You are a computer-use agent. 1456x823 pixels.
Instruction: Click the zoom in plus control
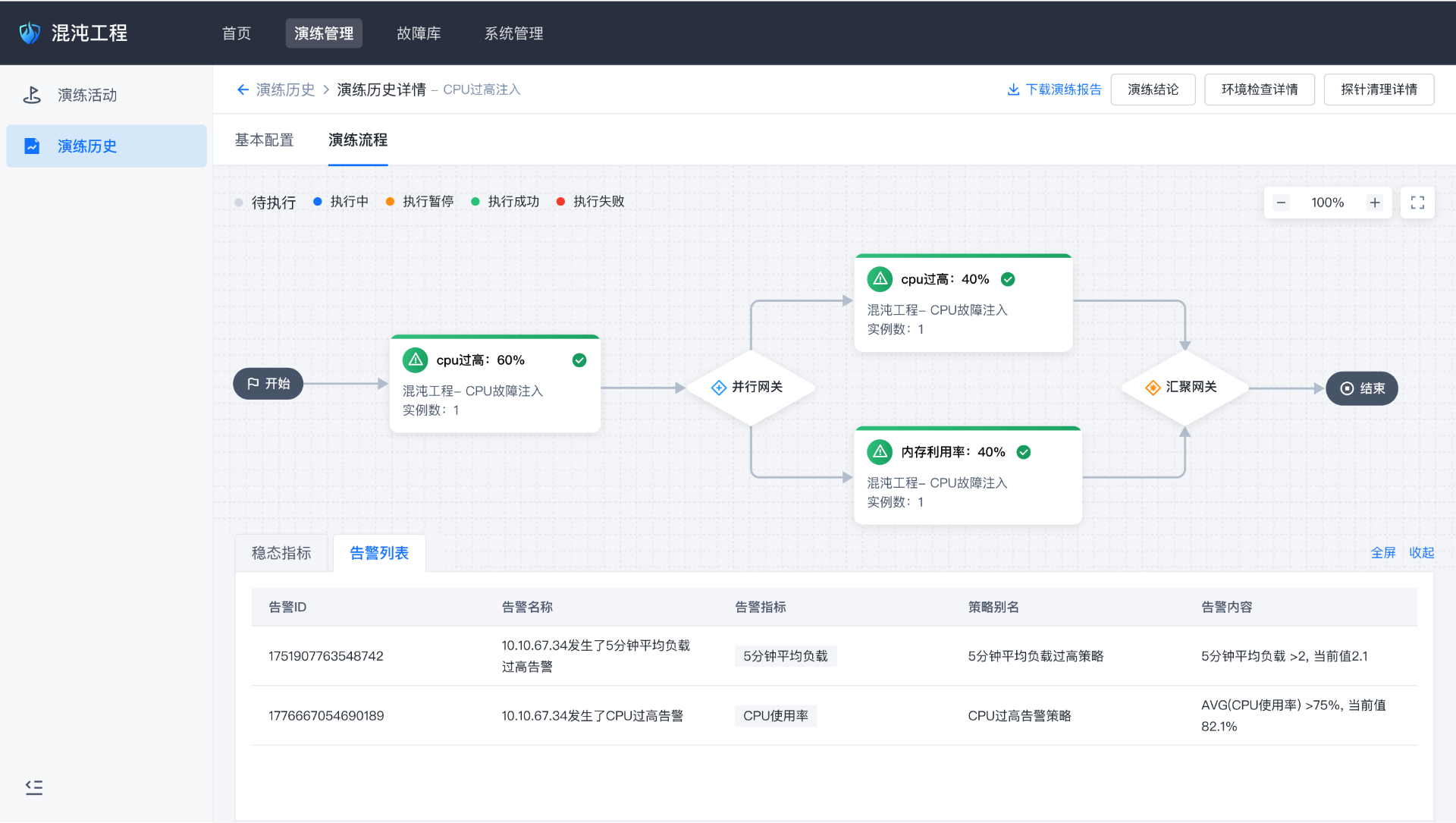[1376, 203]
